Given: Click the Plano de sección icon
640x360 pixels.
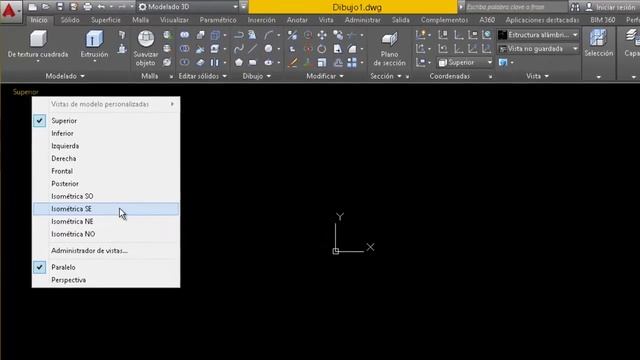Looking at the screenshot, I should point(389,39).
